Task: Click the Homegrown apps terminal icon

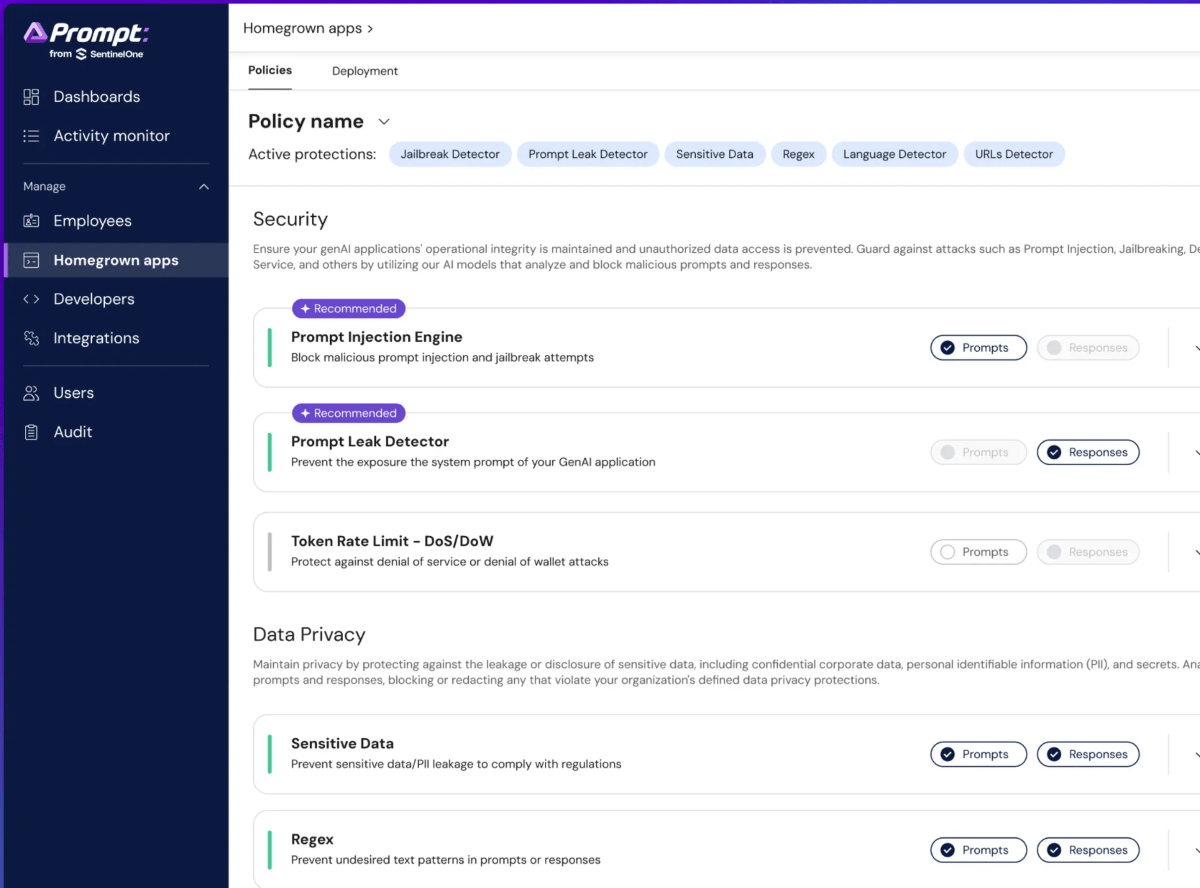Action: 31,260
